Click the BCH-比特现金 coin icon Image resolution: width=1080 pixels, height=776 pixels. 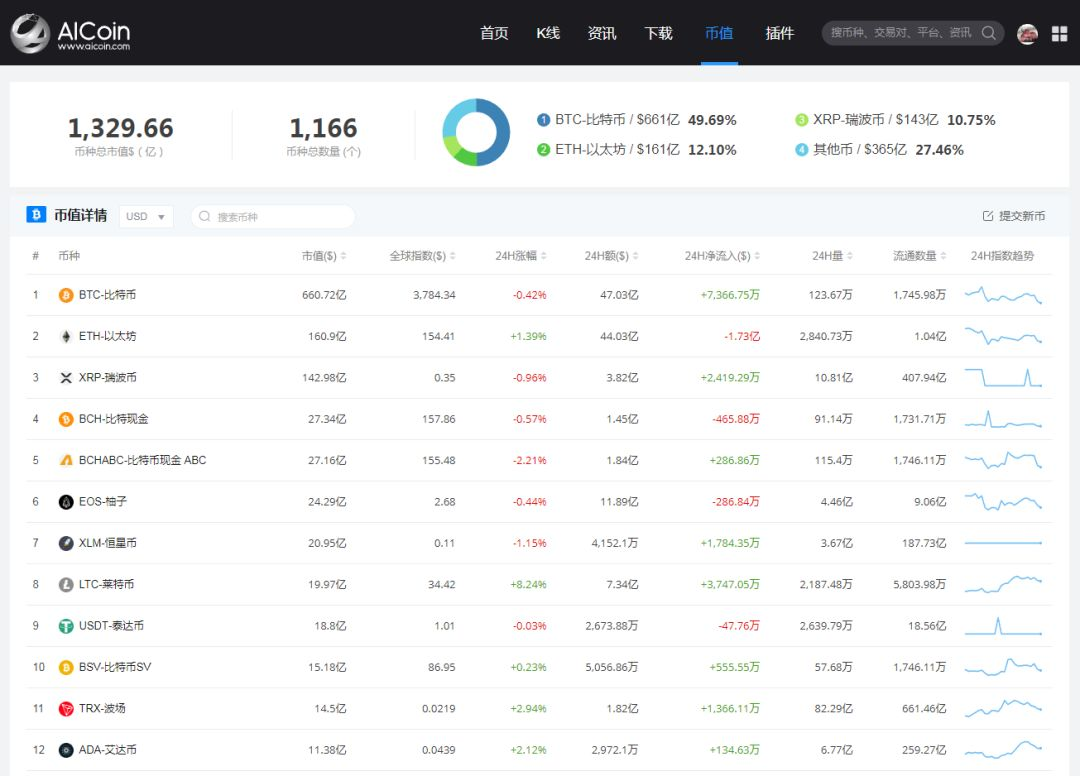[x=66, y=419]
